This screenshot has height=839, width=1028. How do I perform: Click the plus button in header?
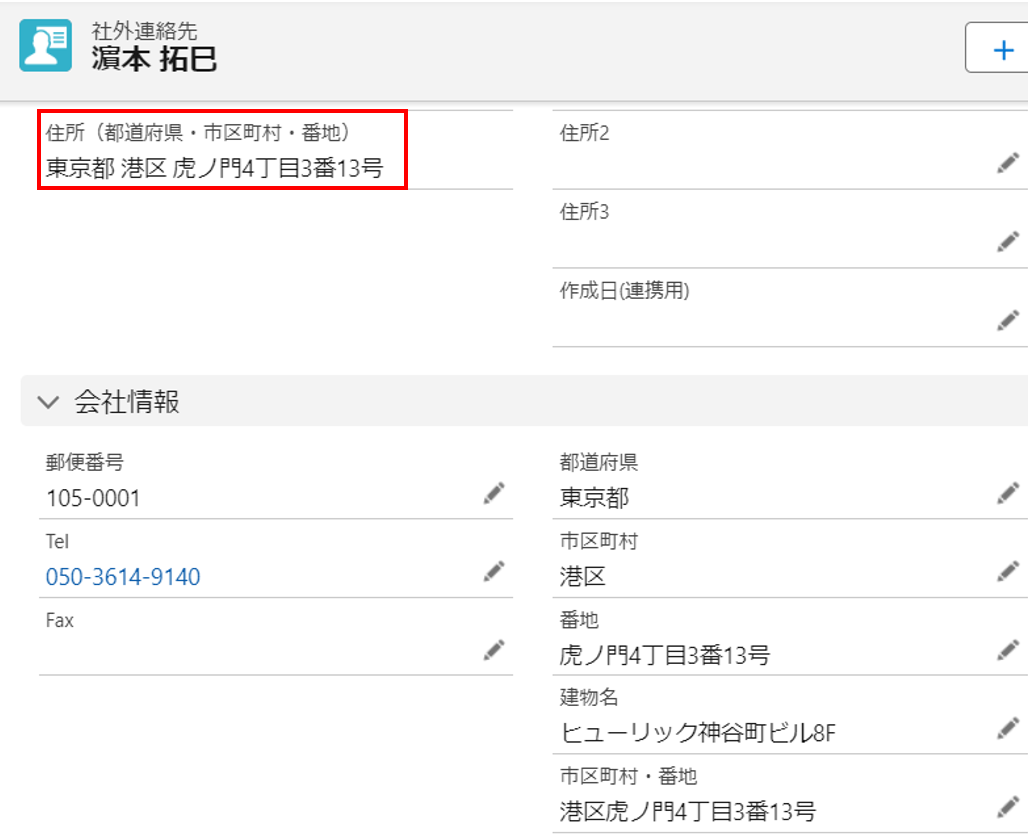pyautogui.click(x=1001, y=48)
